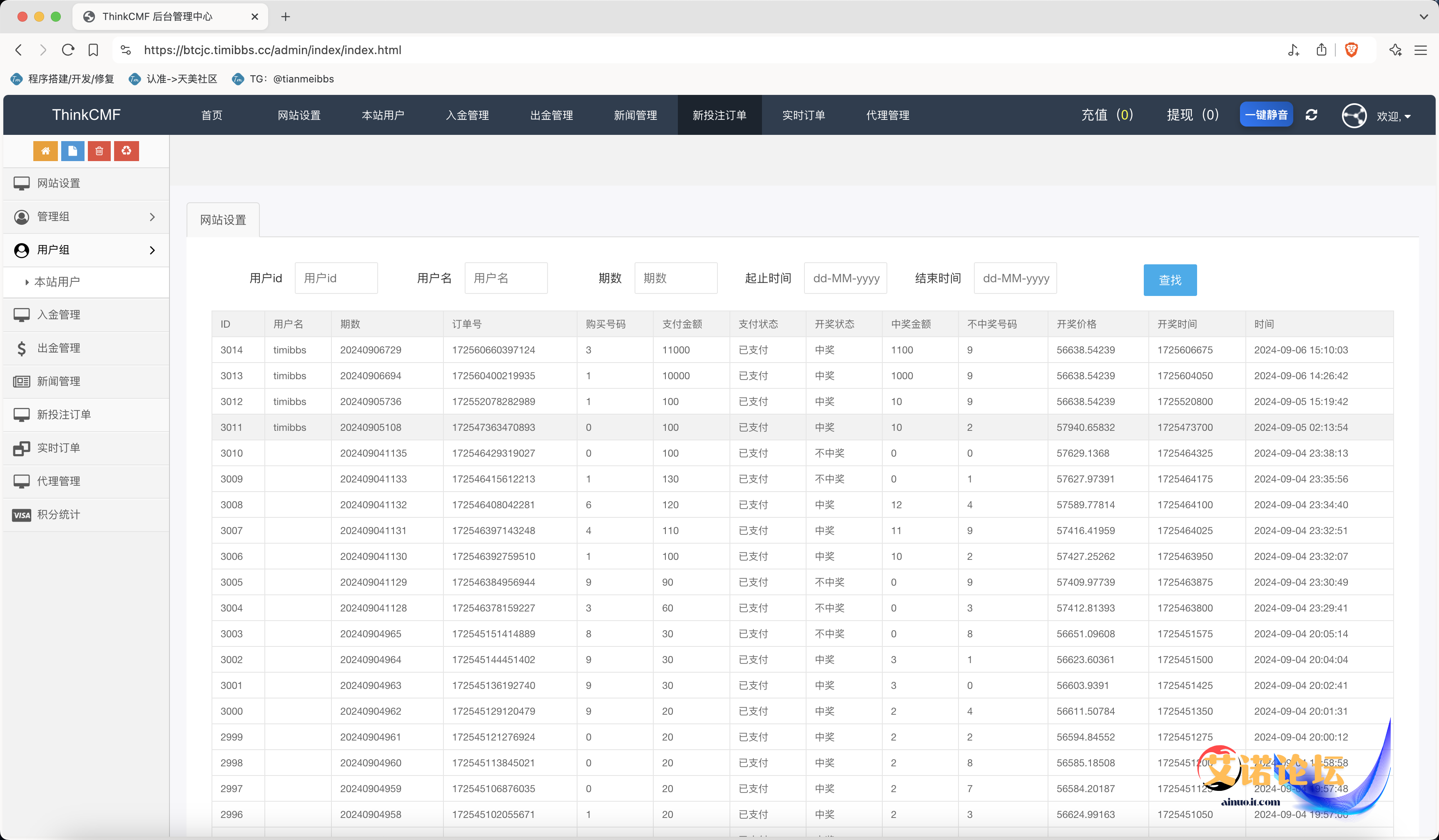Open site settings icon in address bar
The image size is (1439, 840).
[x=126, y=50]
